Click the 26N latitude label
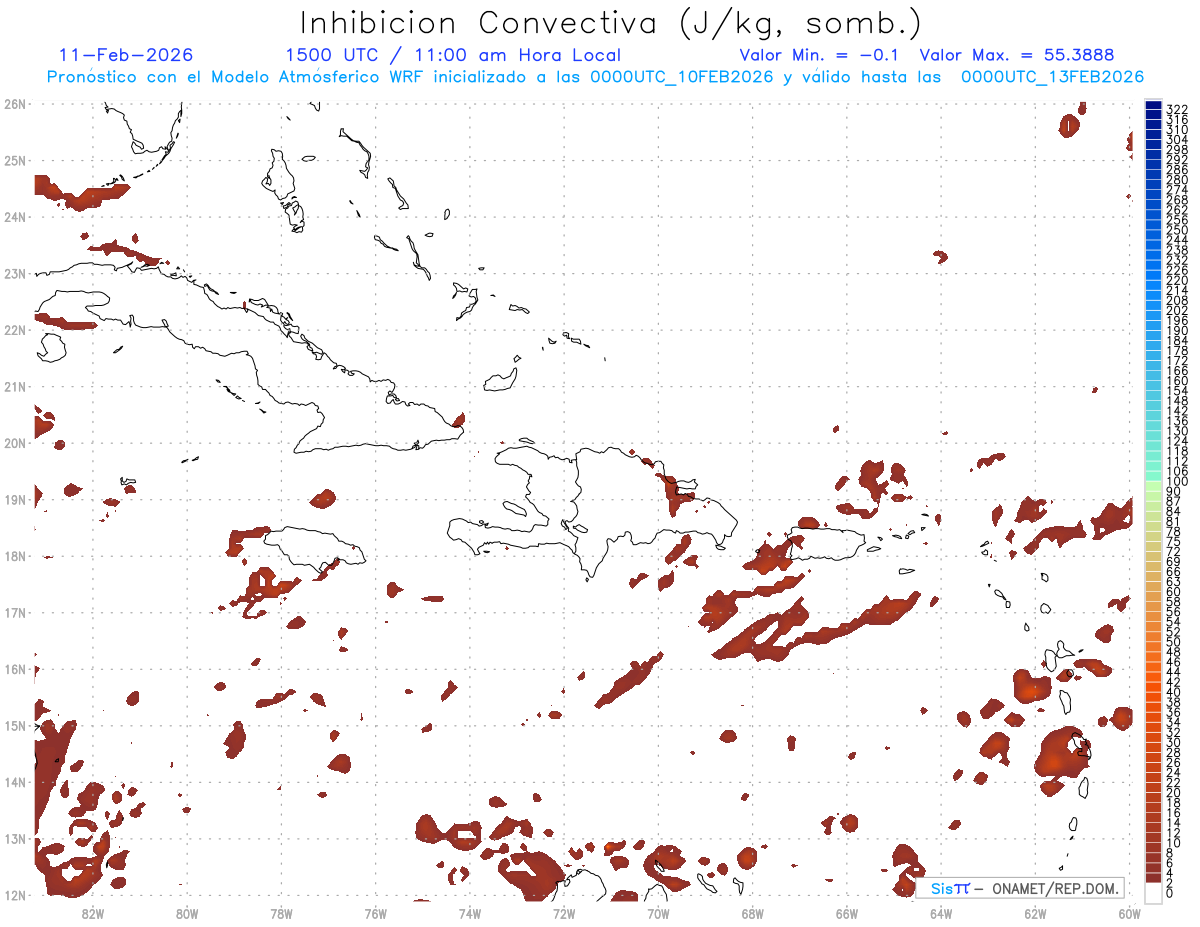The height and width of the screenshot is (927, 1200). (x=15, y=104)
